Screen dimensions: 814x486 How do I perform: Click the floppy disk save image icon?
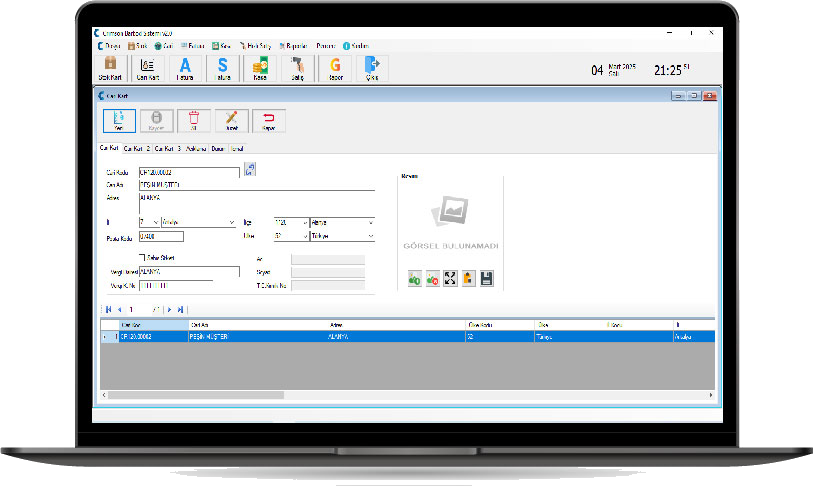pyautogui.click(x=486, y=279)
